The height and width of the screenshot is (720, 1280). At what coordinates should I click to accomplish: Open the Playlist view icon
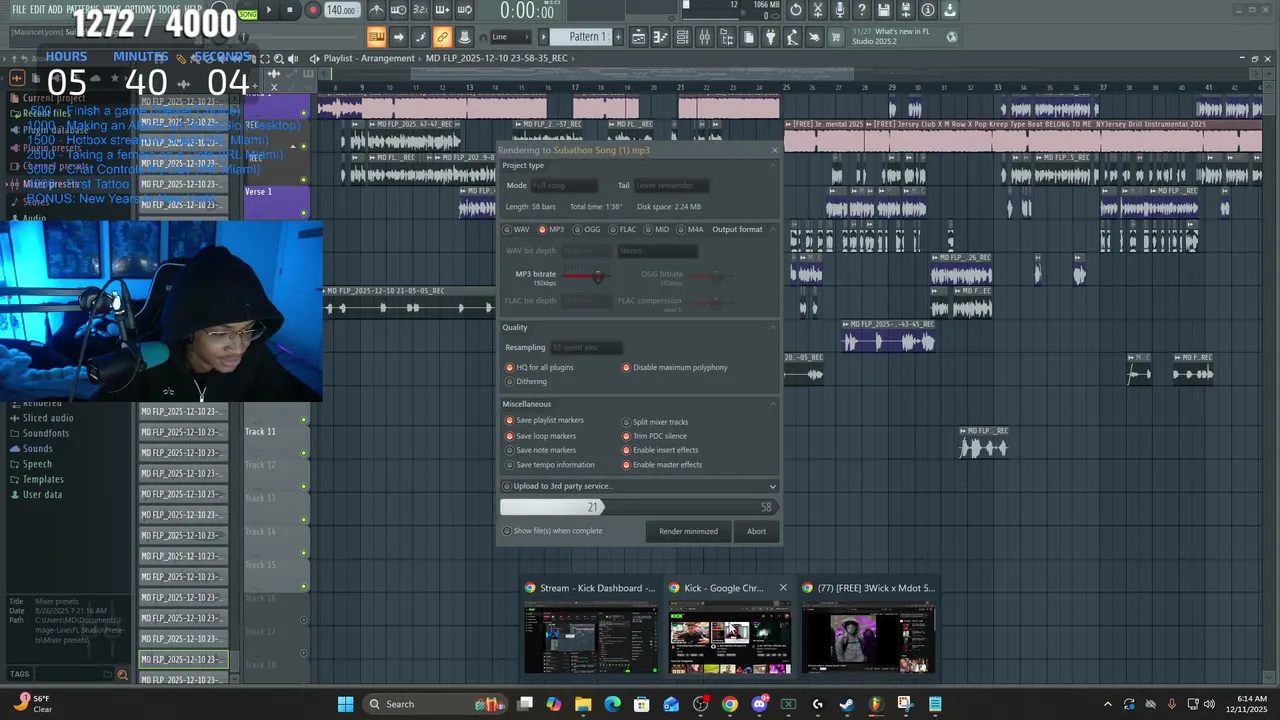coord(637,37)
